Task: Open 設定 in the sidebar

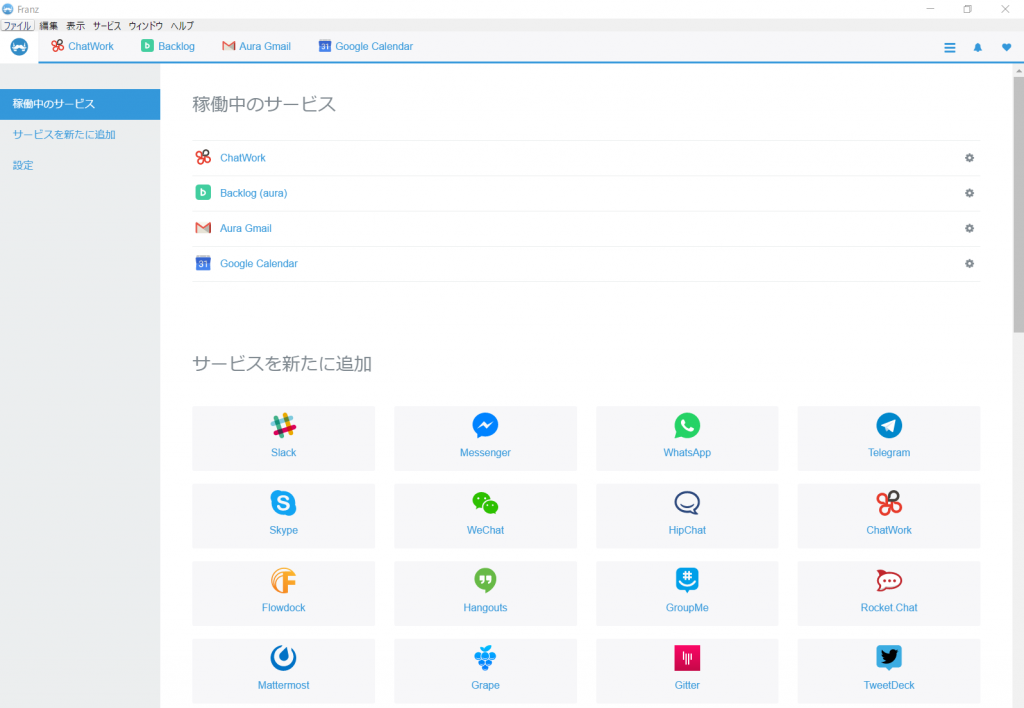Action: tap(23, 165)
